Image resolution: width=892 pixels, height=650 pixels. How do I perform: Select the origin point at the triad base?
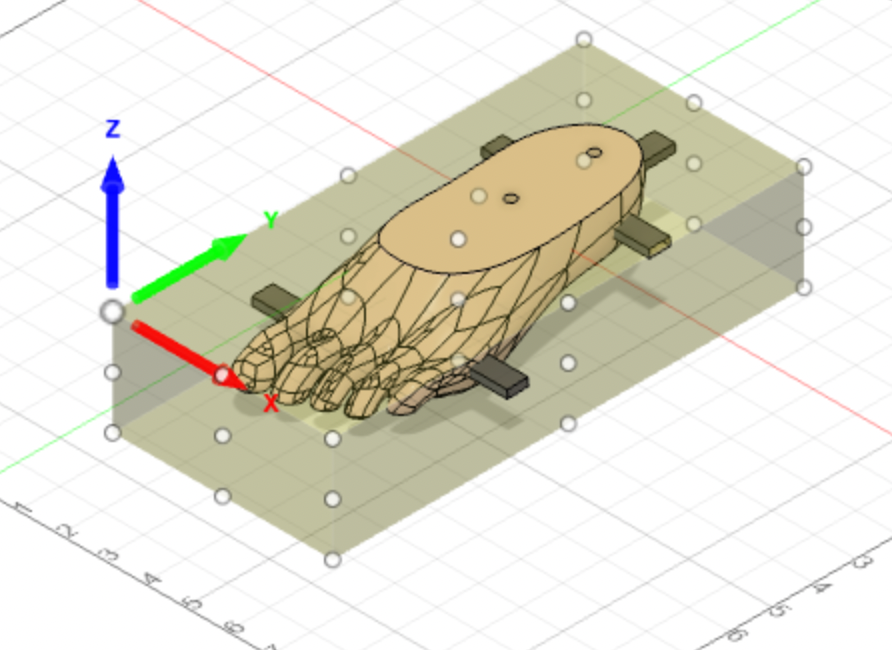coord(113,312)
